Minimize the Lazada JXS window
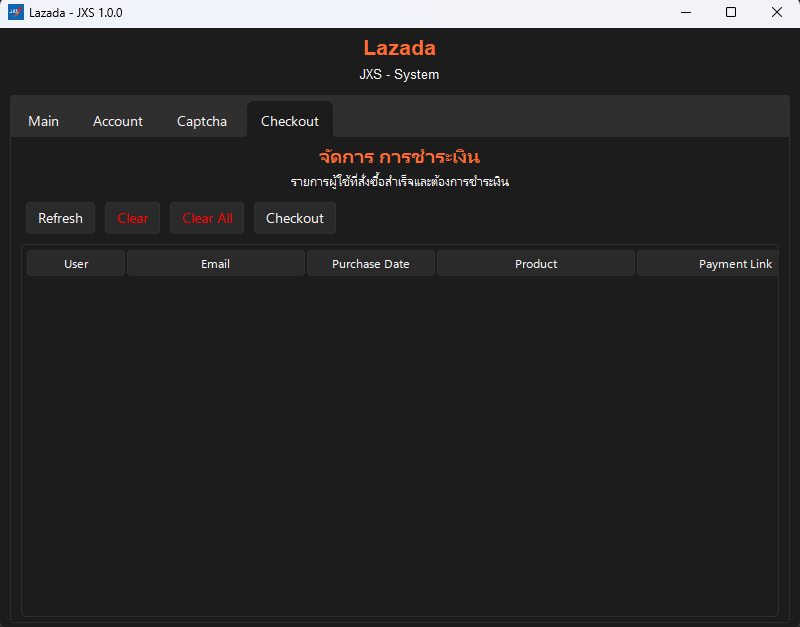The height and width of the screenshot is (627, 800). point(686,13)
